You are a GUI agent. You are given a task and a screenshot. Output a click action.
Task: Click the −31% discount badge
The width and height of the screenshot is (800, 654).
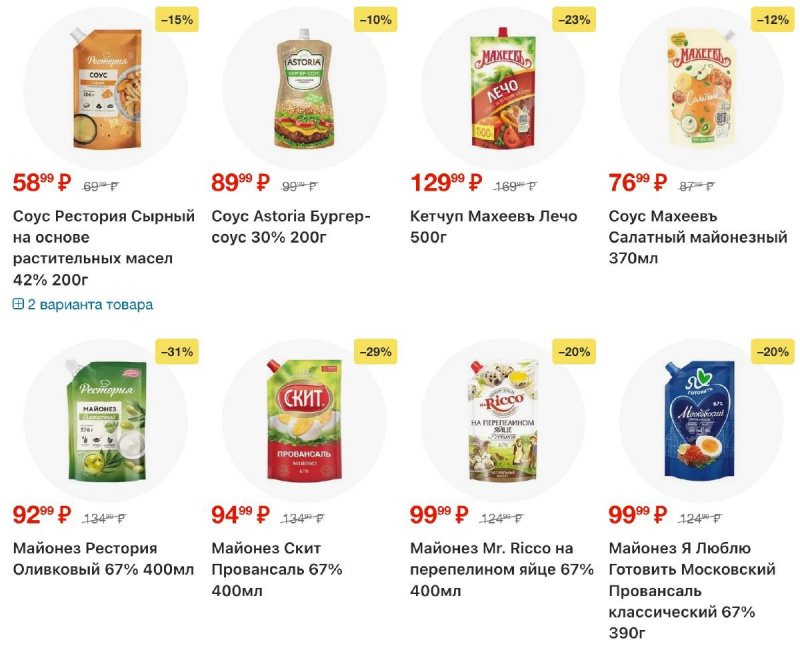click(x=177, y=351)
